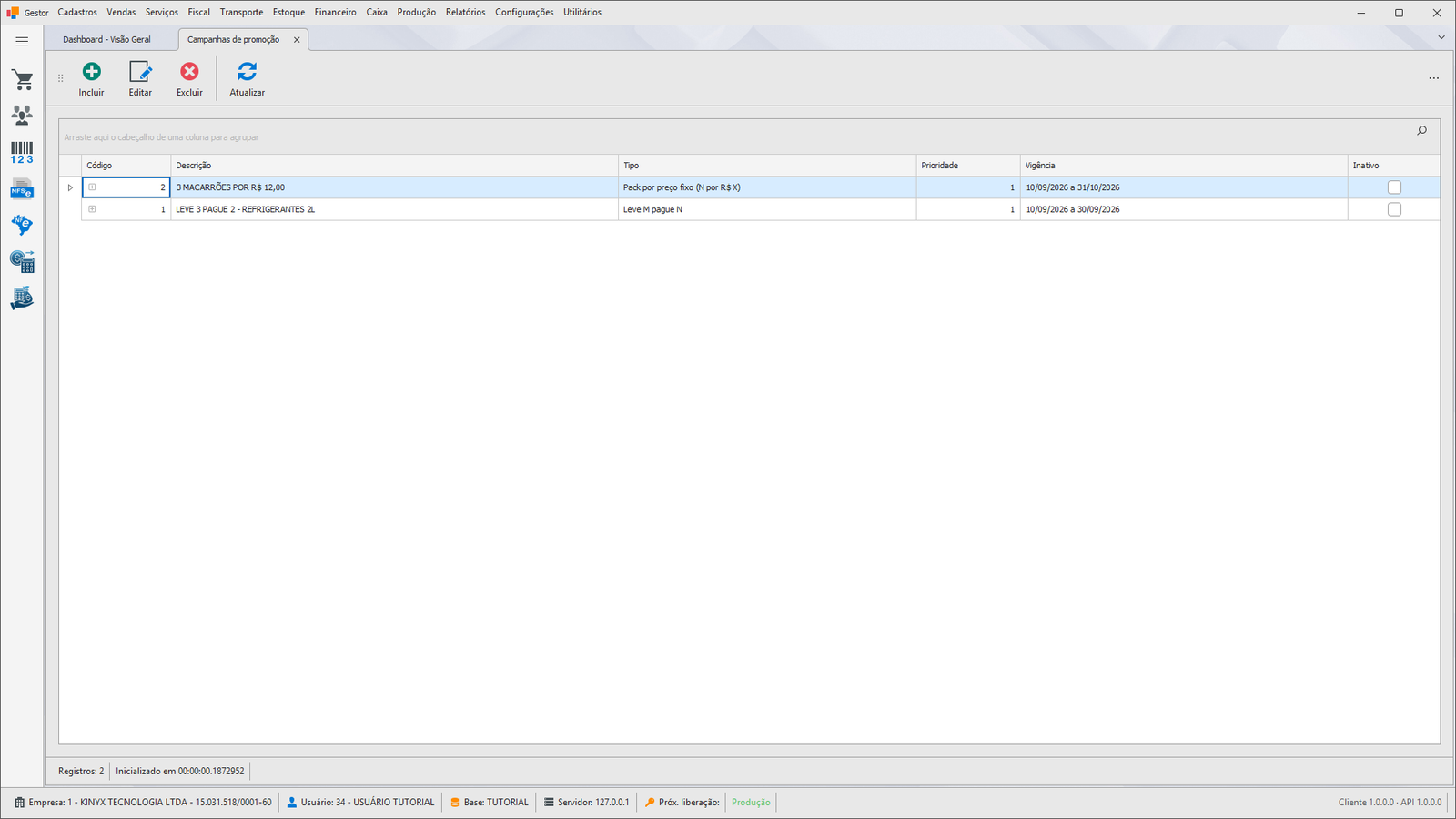This screenshot has height=819, width=1456.
Task: Click the Produção status label
Action: tap(751, 802)
